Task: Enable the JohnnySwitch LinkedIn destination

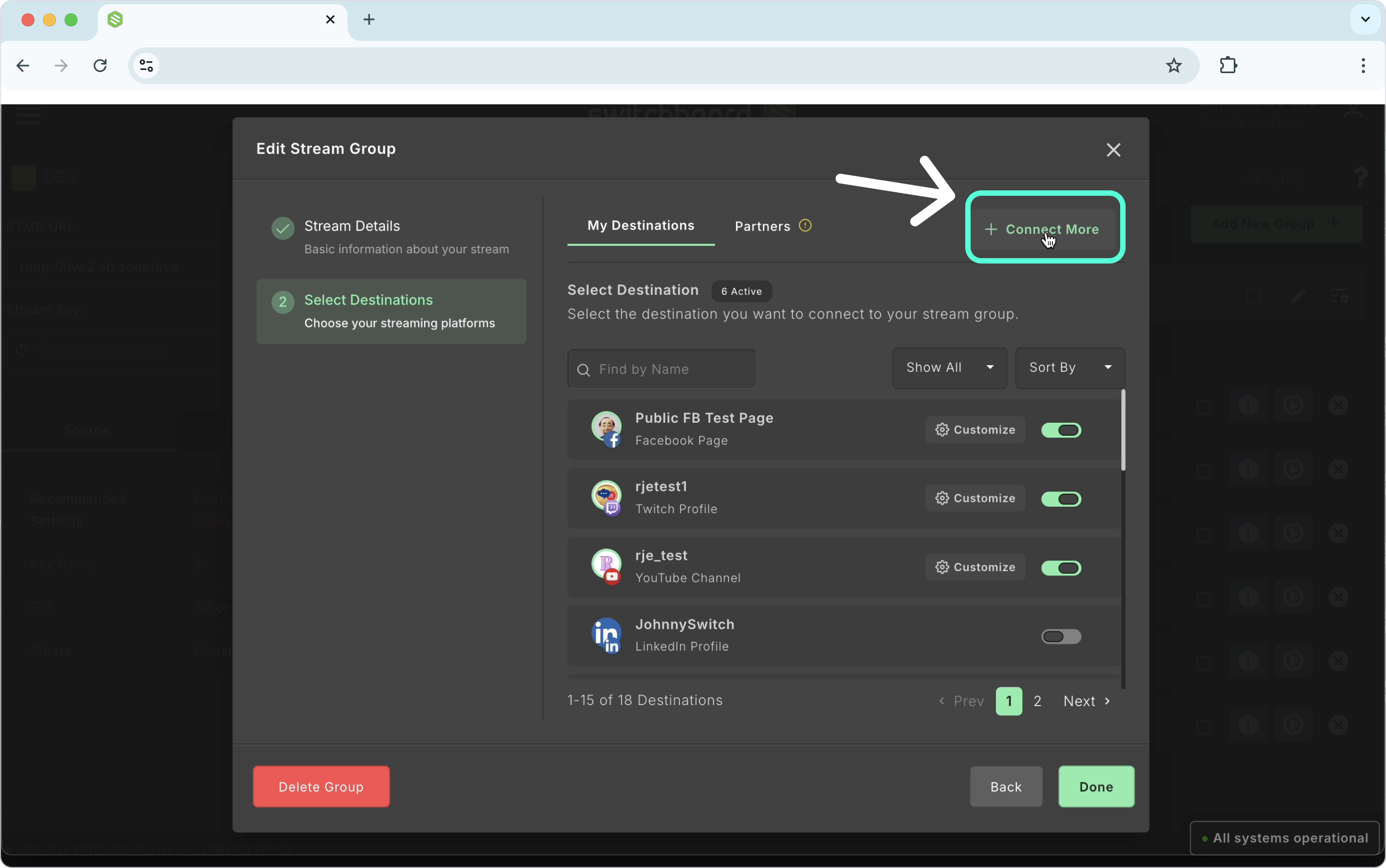Action: coord(1060,636)
